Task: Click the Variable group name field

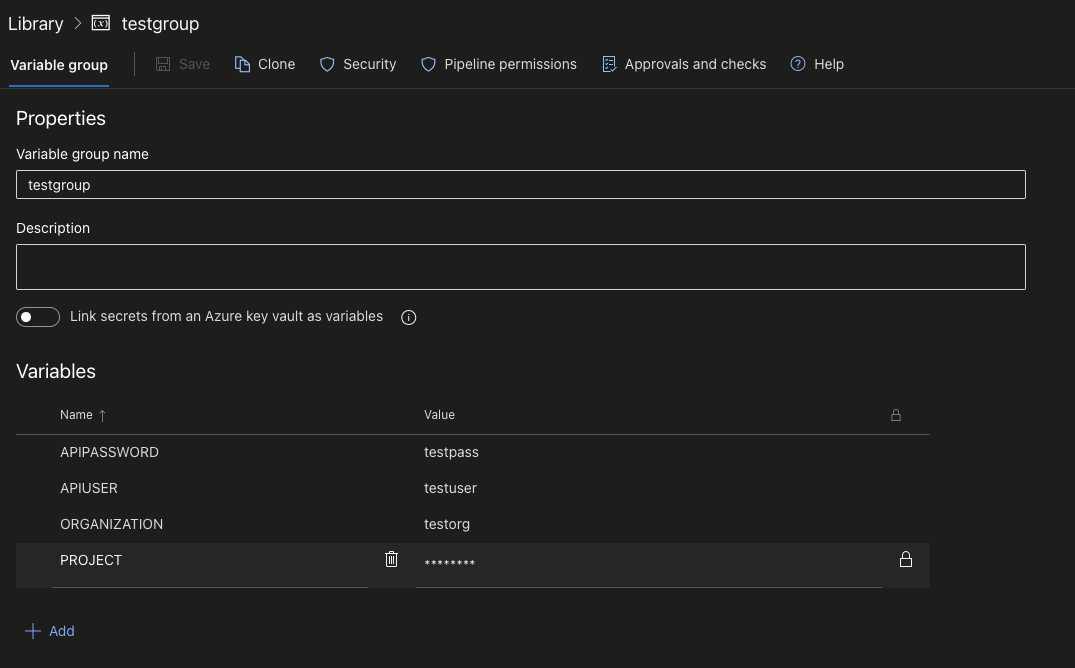Action: click(x=520, y=185)
